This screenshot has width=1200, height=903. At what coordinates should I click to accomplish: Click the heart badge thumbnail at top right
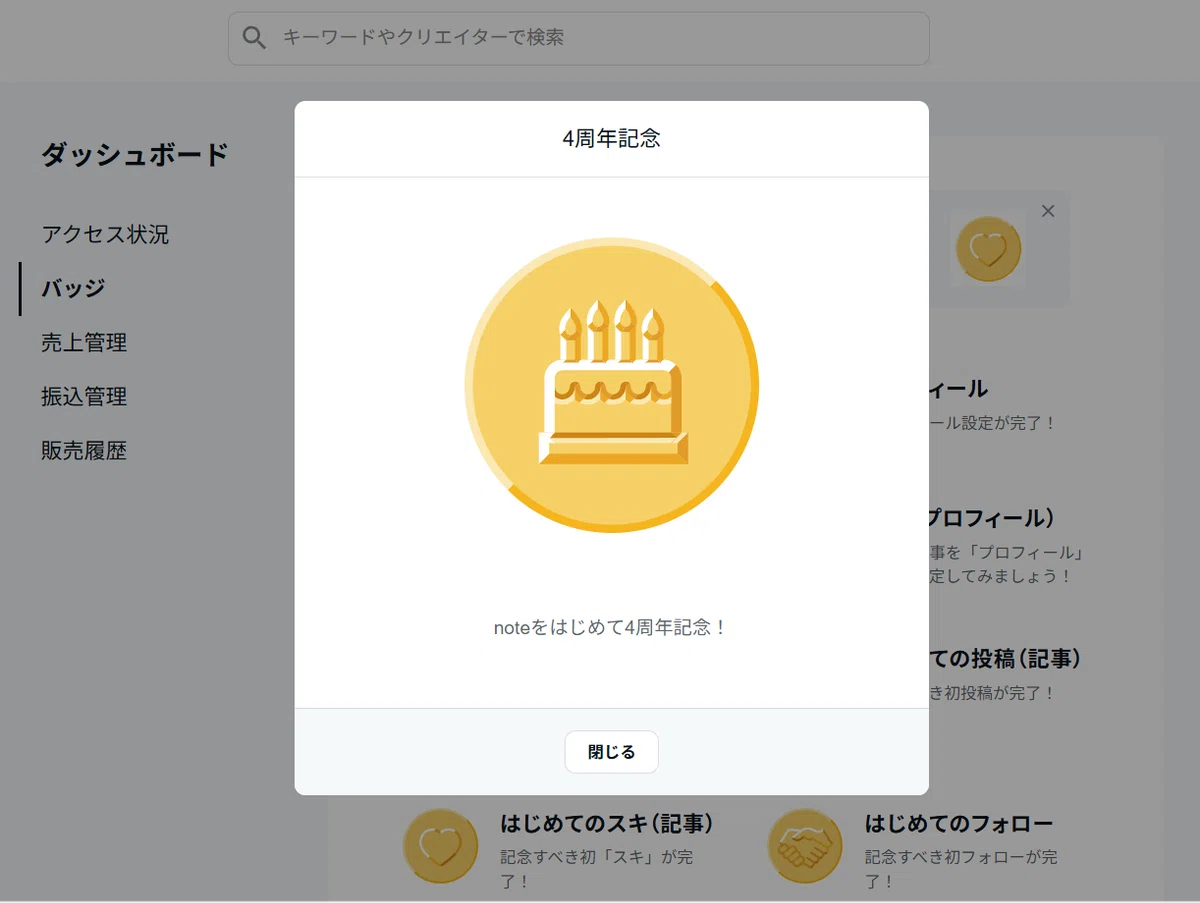tap(988, 249)
